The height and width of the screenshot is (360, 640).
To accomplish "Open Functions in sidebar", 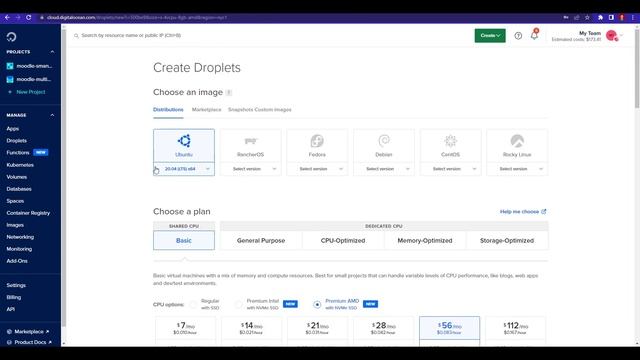I will tap(18, 153).
